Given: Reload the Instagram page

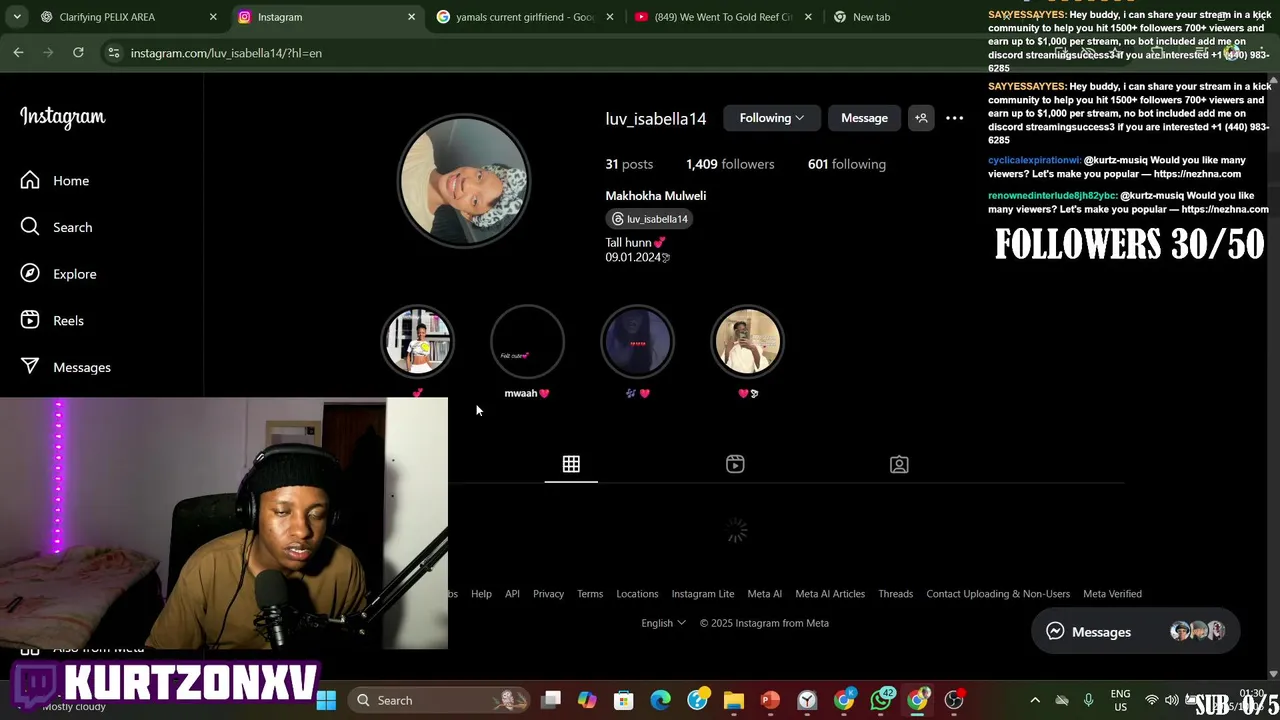Looking at the screenshot, I should [x=78, y=53].
